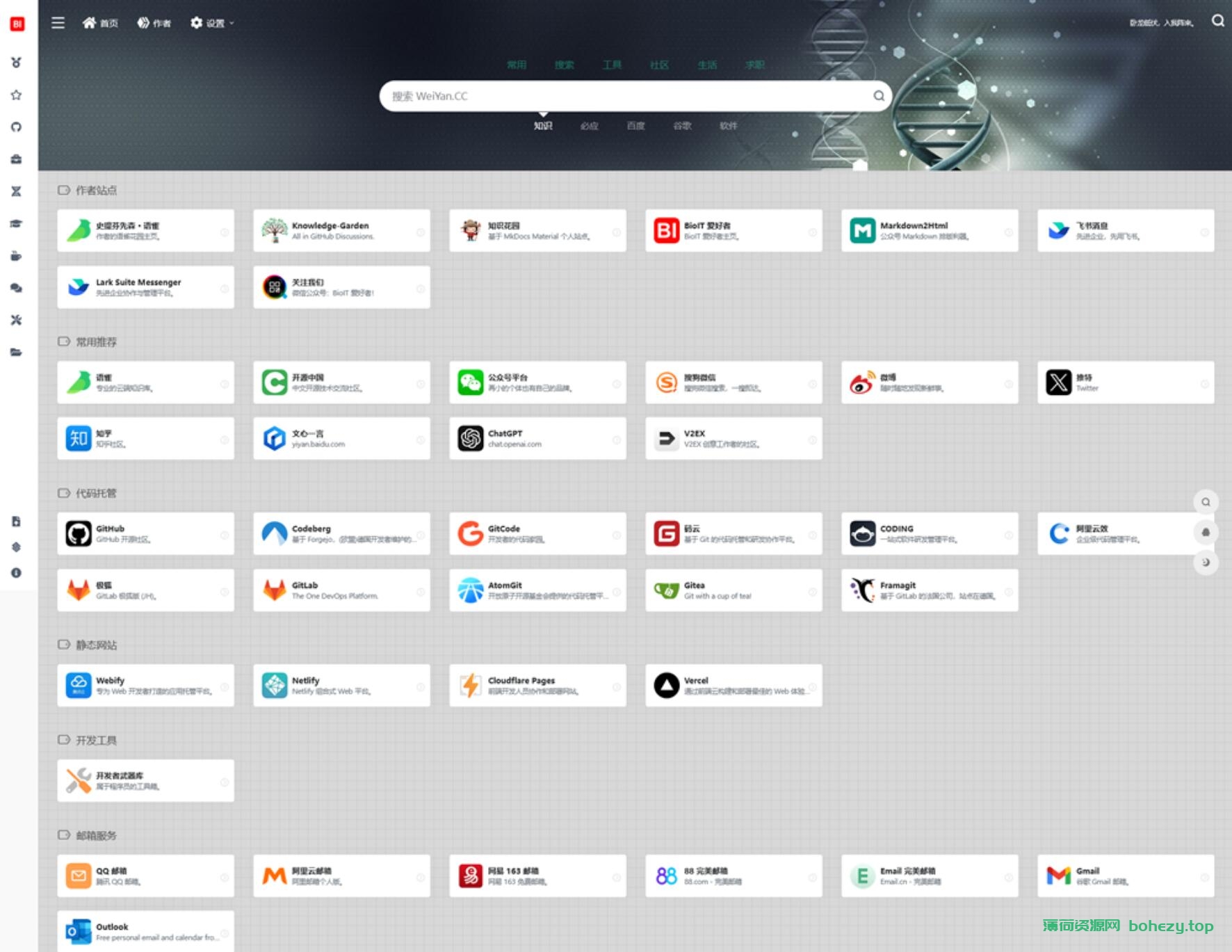Go to the 首页 home link
1232x952 pixels.
(100, 23)
